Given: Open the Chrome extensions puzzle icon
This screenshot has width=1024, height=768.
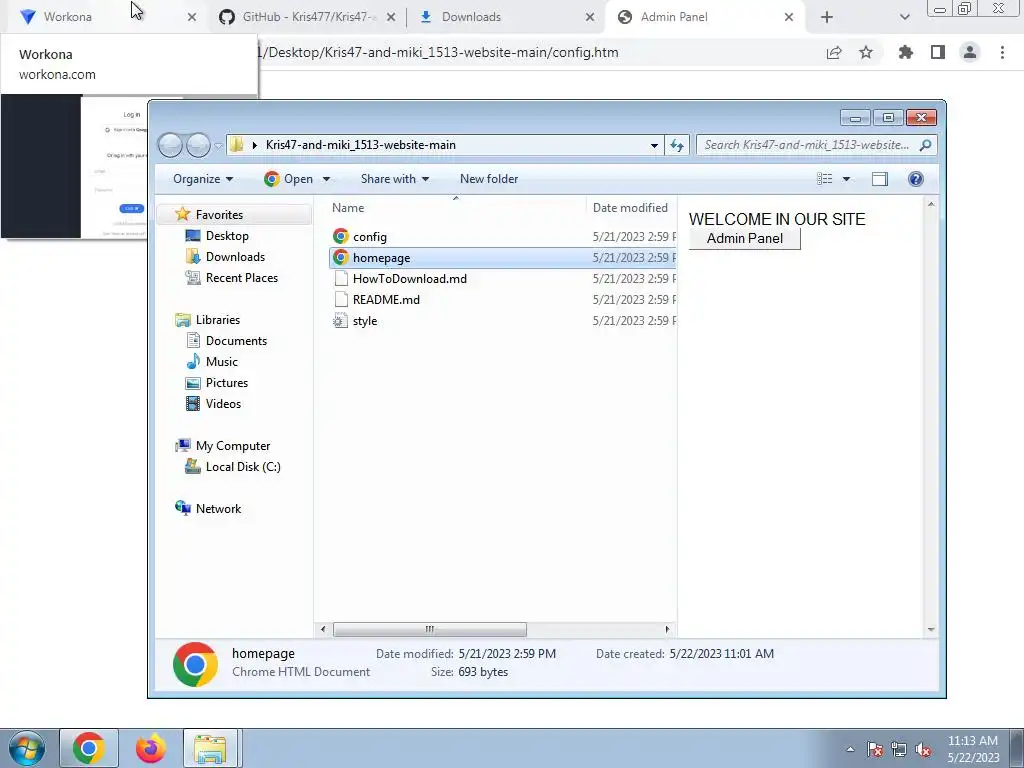Looking at the screenshot, I should pyautogui.click(x=905, y=52).
